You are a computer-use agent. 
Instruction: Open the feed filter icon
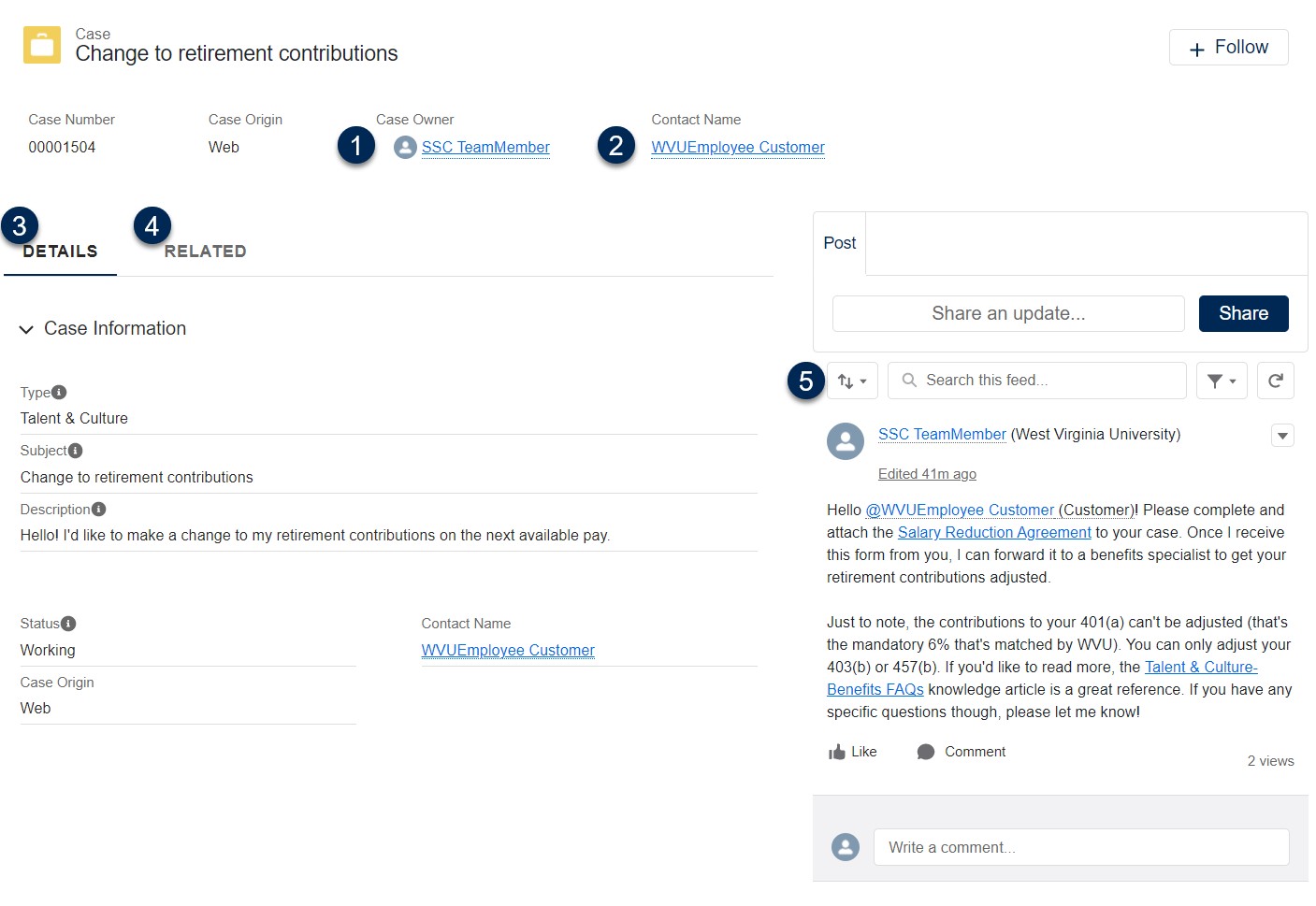click(1217, 380)
